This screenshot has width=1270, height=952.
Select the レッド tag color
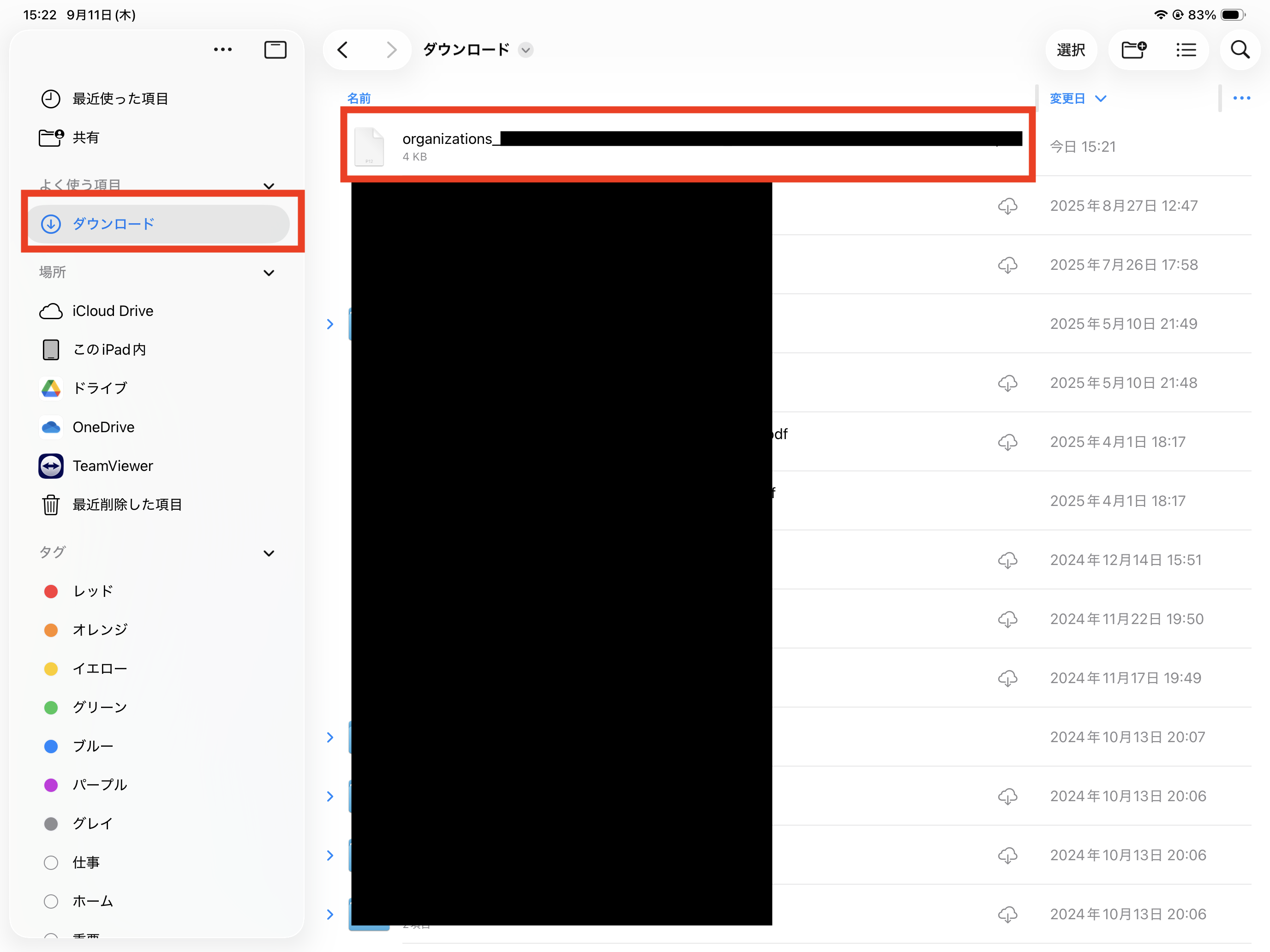[x=92, y=591]
